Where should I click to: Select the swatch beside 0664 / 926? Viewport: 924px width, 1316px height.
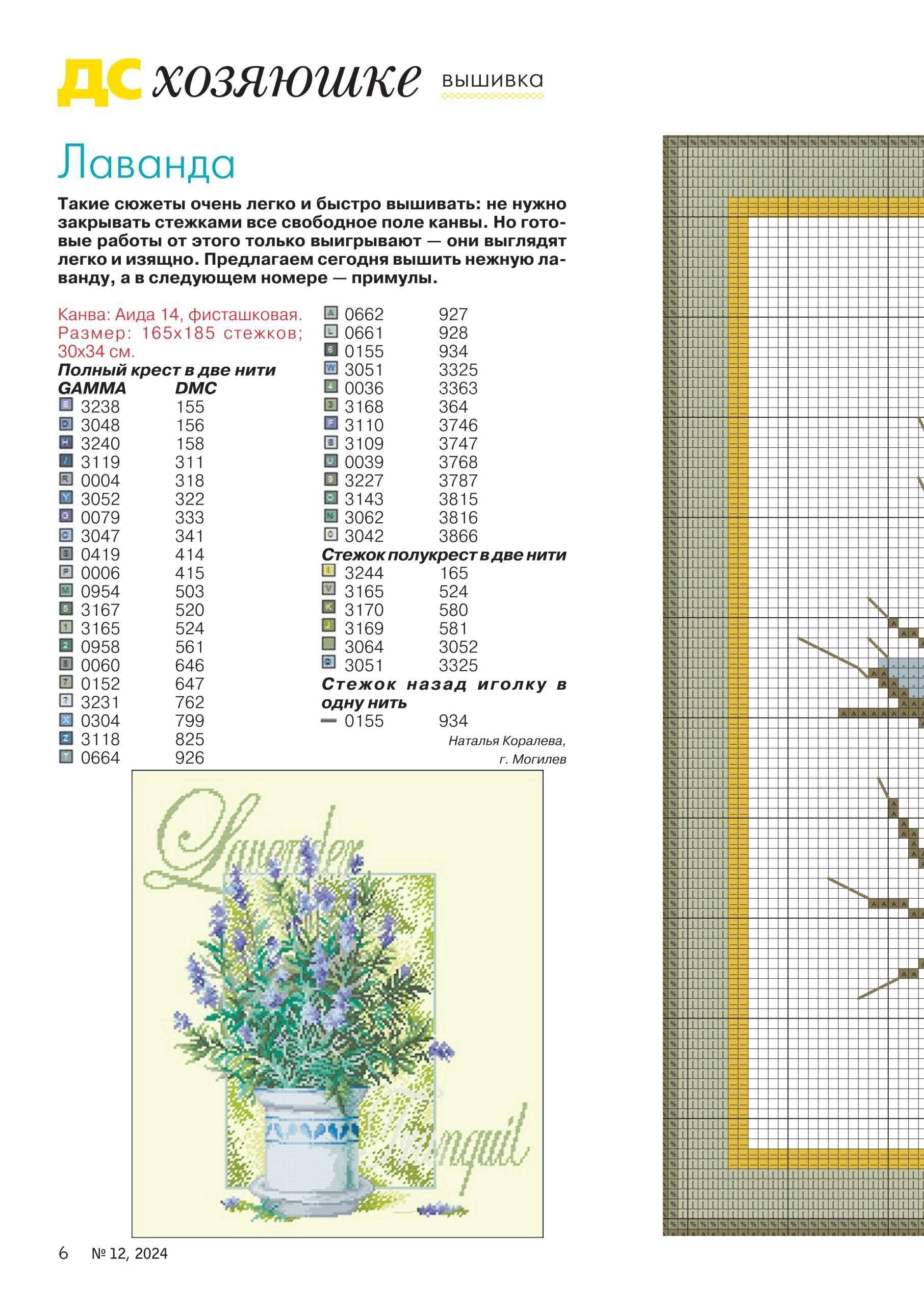point(66,756)
